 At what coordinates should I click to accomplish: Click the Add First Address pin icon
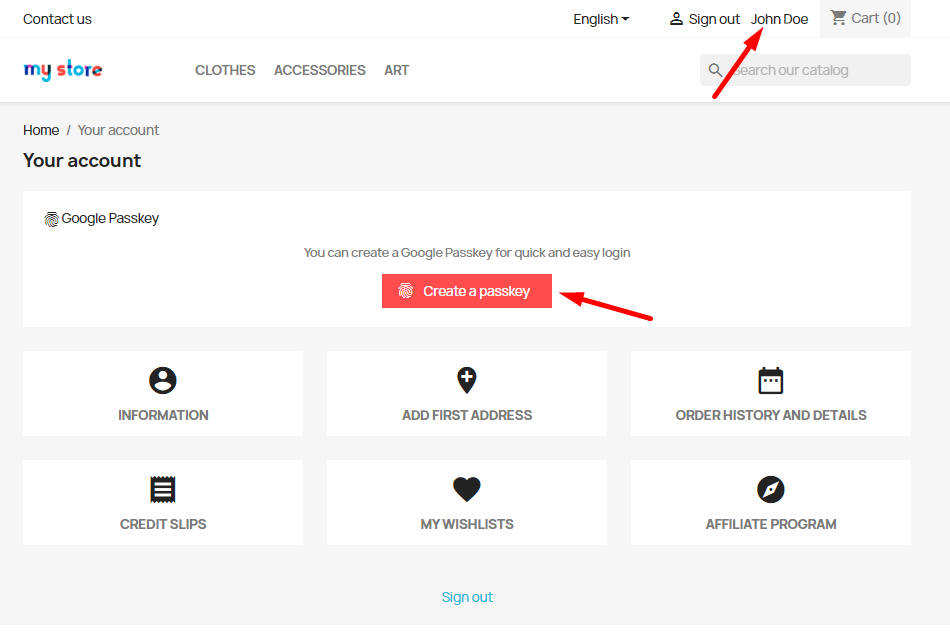[x=467, y=380]
